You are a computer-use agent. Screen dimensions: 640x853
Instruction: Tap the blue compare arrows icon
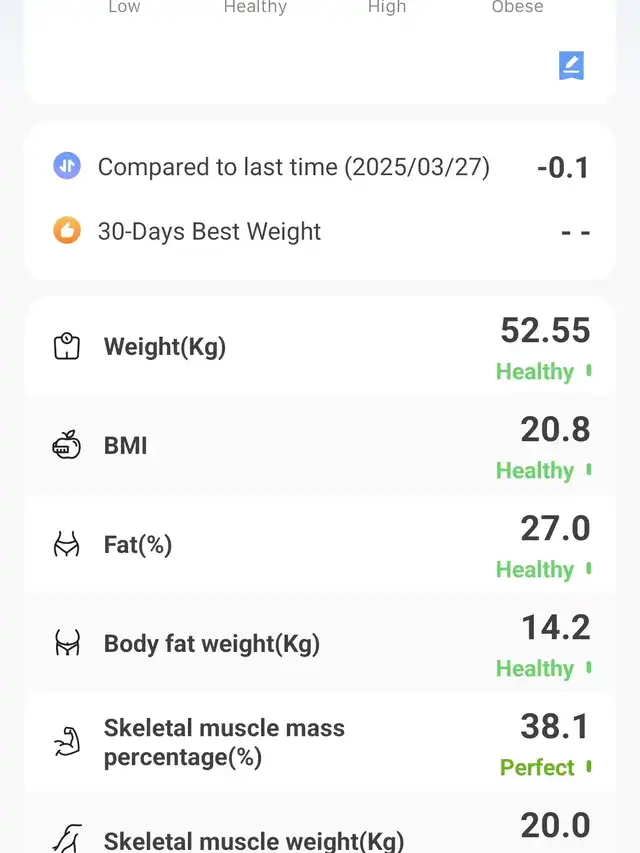[67, 166]
